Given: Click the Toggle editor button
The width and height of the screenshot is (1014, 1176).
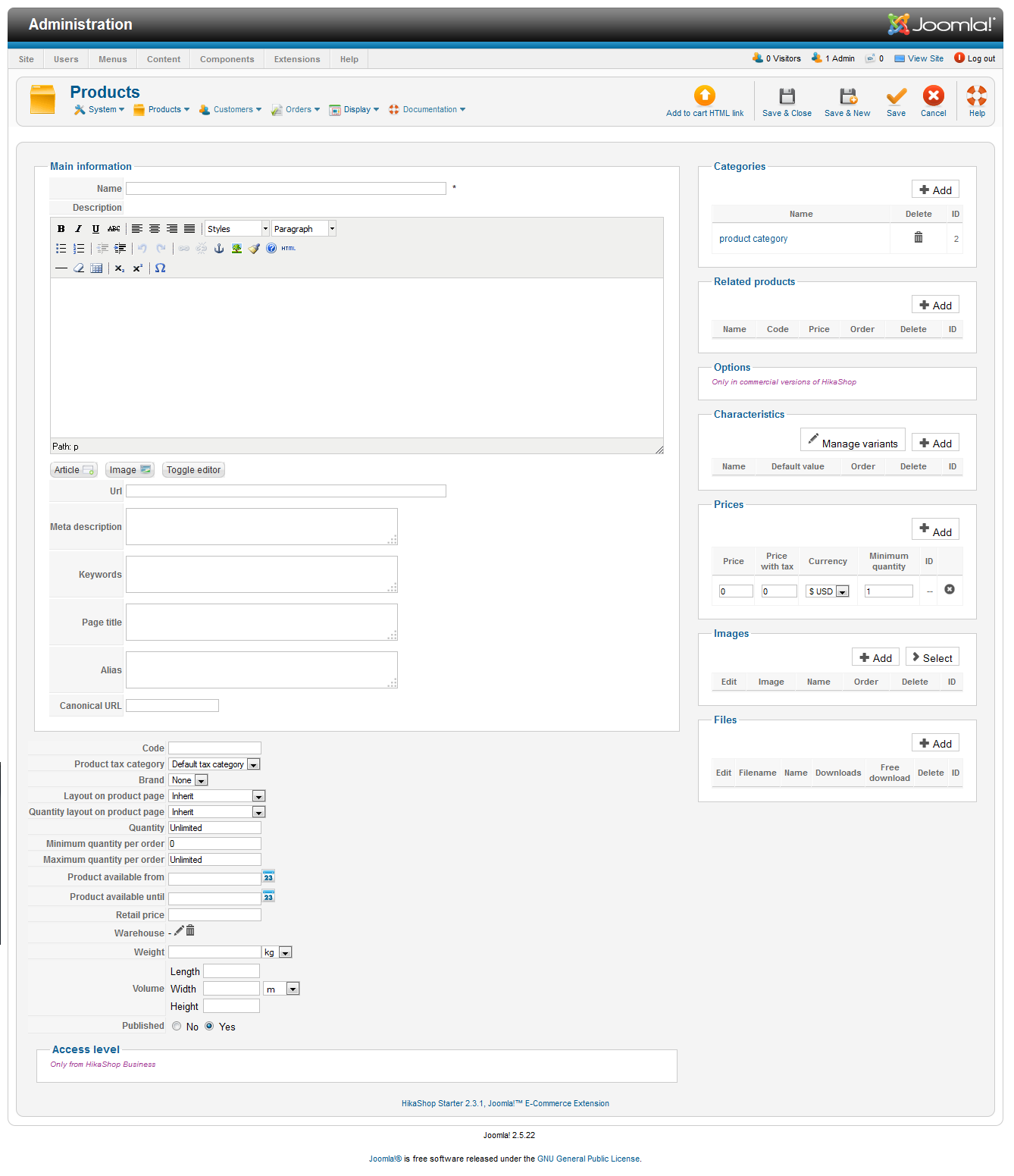Looking at the screenshot, I should tap(194, 470).
